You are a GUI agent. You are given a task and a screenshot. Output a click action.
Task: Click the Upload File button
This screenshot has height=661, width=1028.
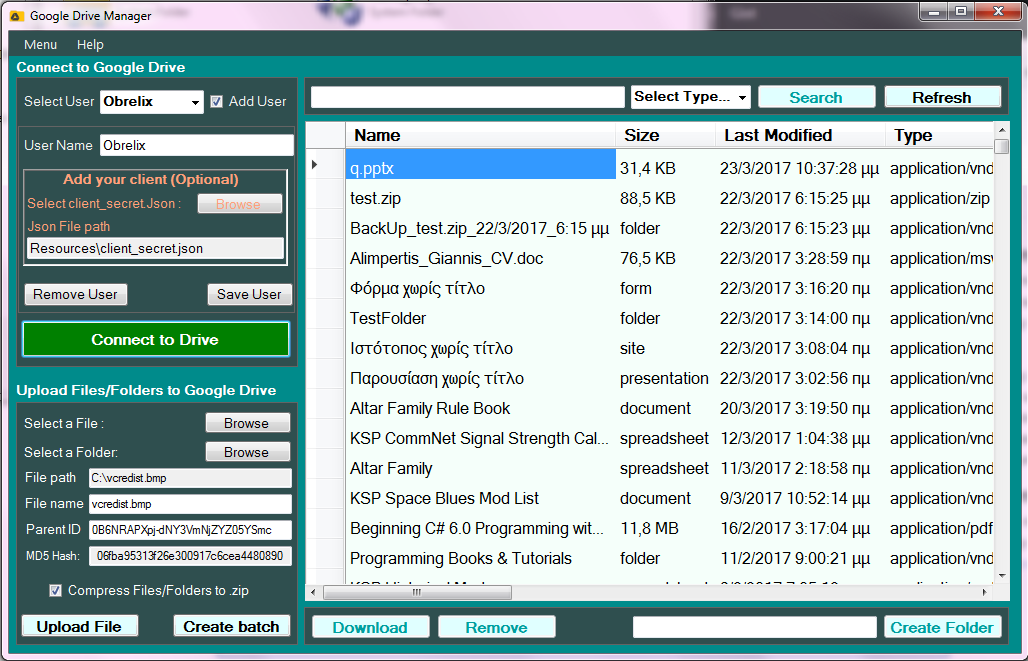[79, 626]
